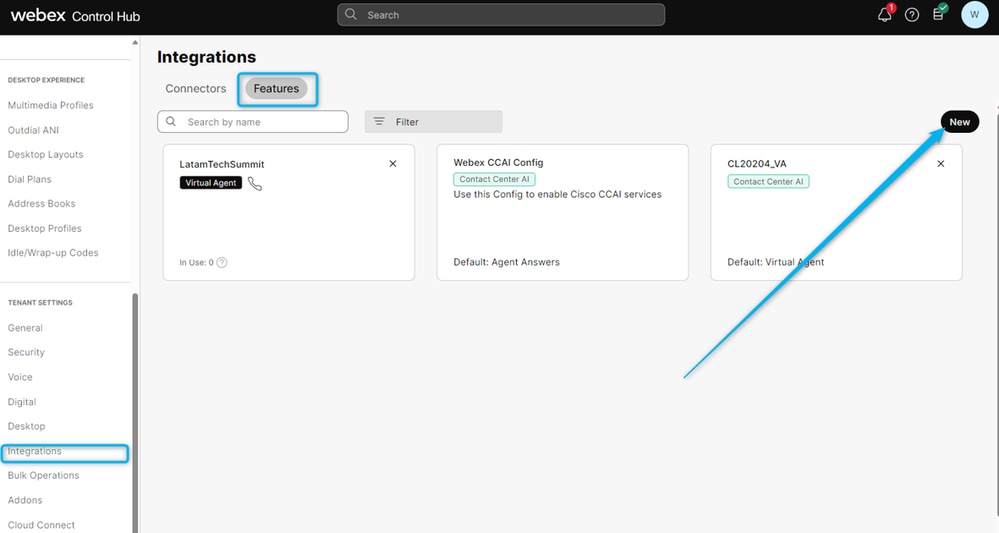Open the notifications bell icon
Screen dimensions: 999x533
tap(885, 14)
